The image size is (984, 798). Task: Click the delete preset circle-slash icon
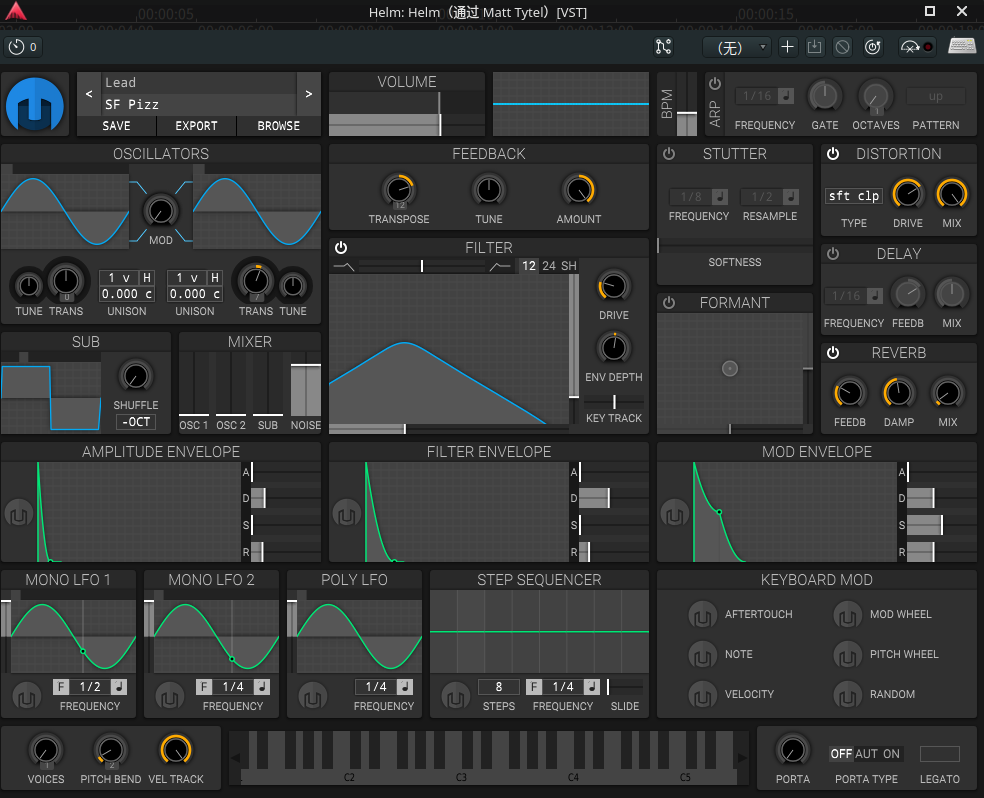(843, 46)
